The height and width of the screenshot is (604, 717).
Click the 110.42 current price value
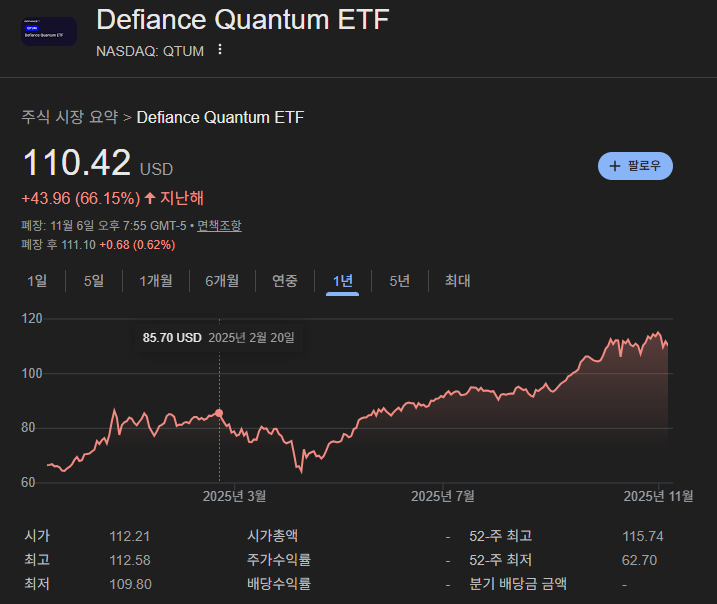[77, 163]
